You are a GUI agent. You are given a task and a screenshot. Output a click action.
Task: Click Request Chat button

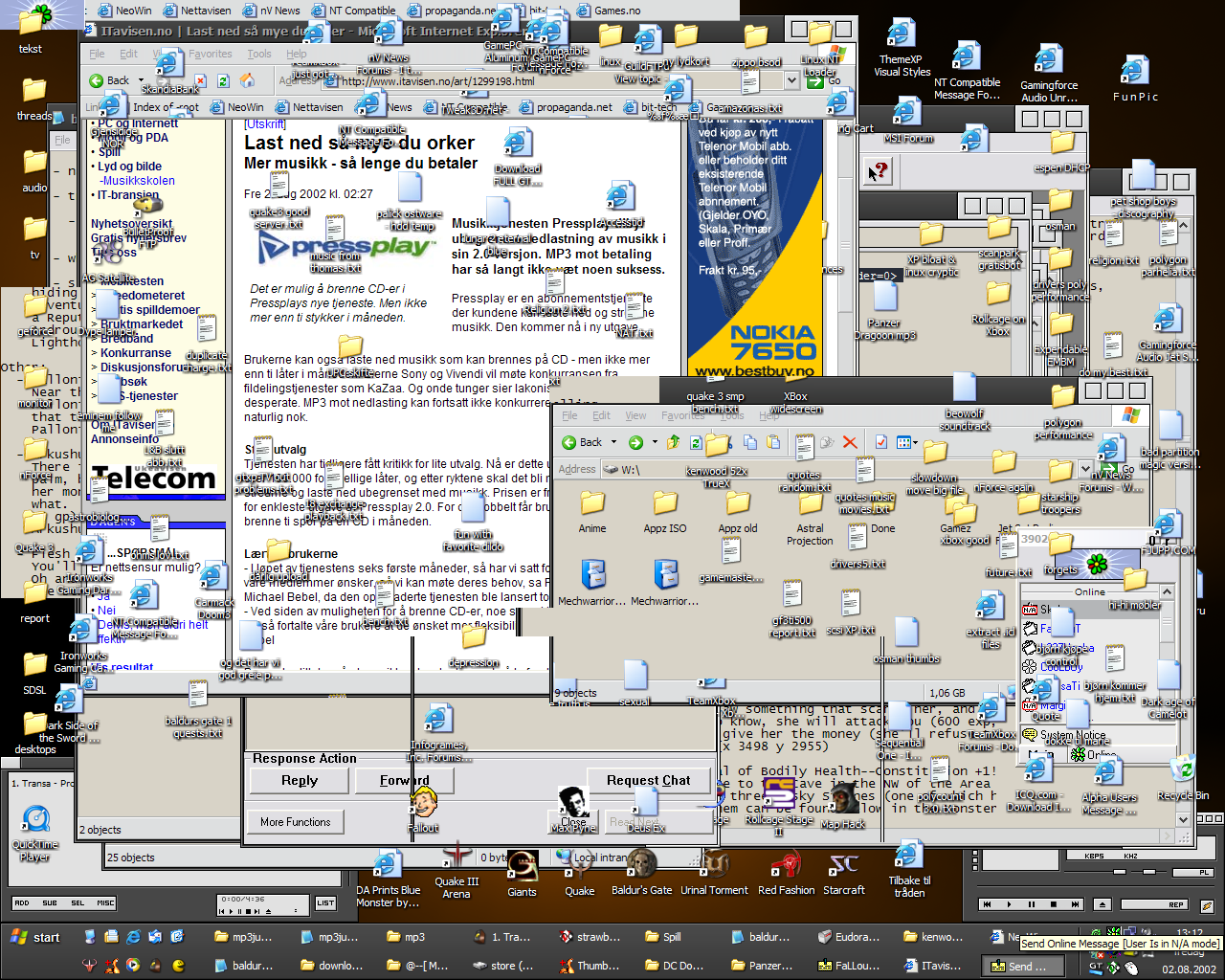coord(649,781)
